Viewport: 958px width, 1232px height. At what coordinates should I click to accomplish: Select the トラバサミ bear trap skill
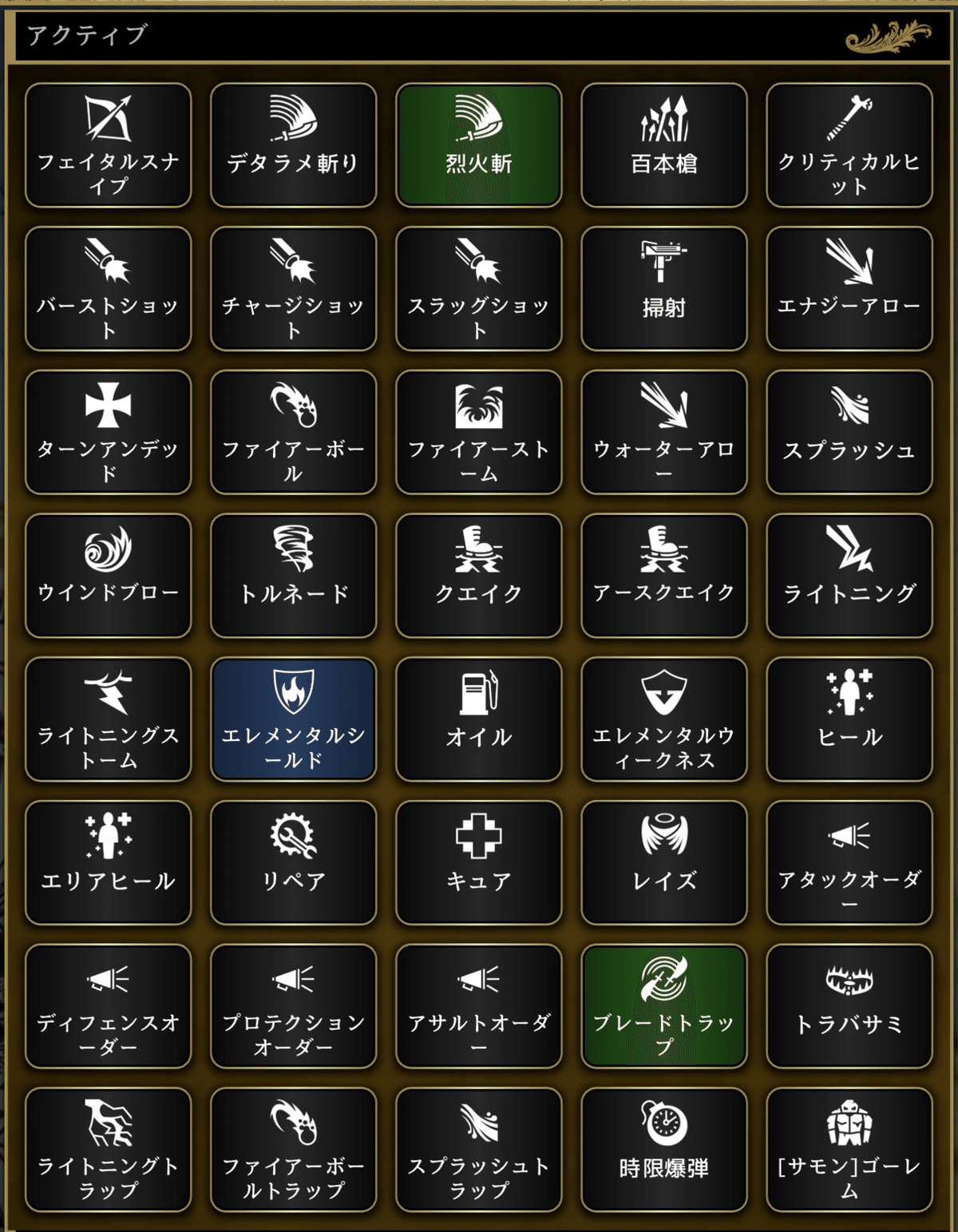[849, 1006]
